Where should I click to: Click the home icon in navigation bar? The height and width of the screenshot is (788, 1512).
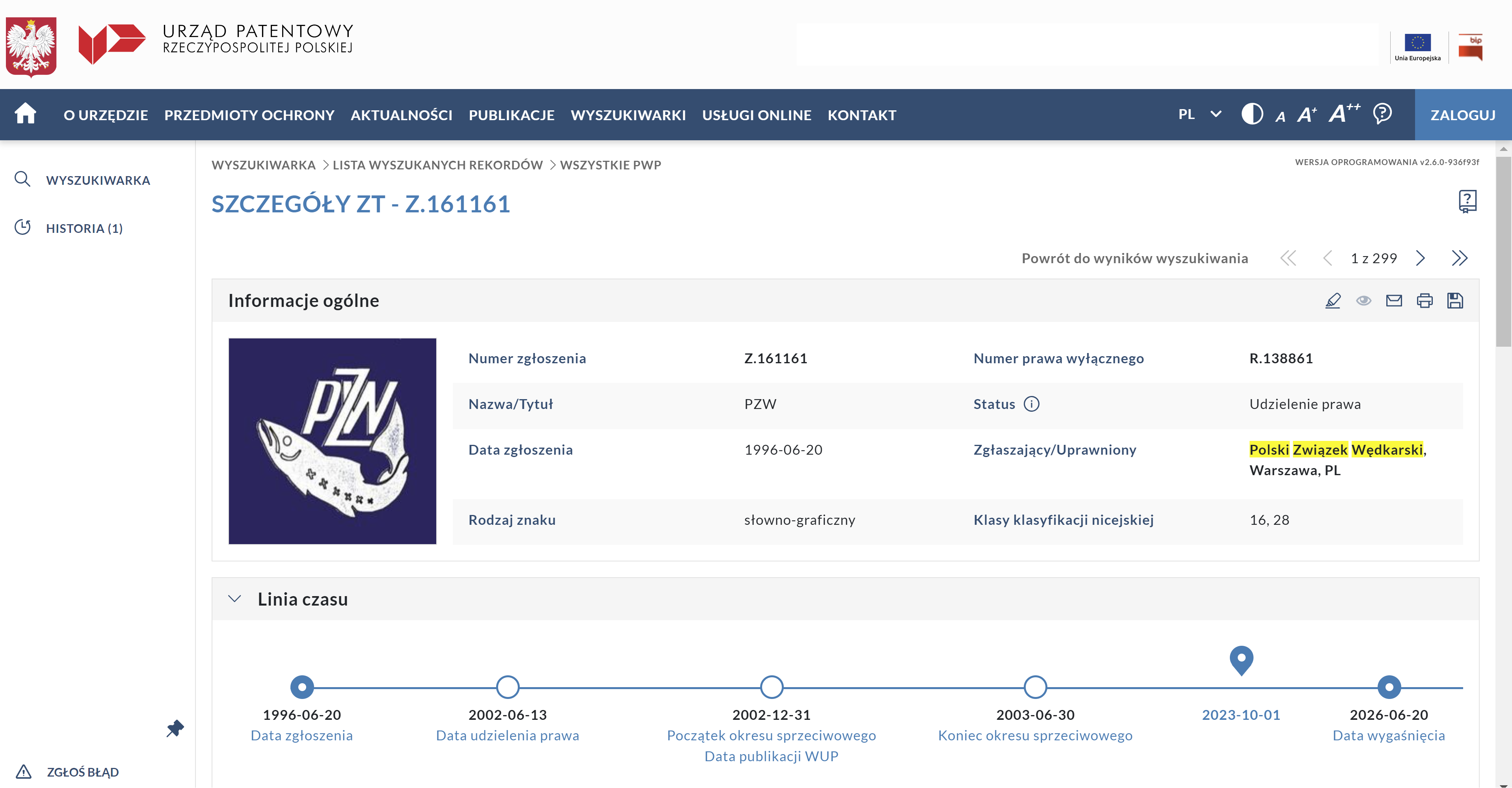[x=25, y=114]
